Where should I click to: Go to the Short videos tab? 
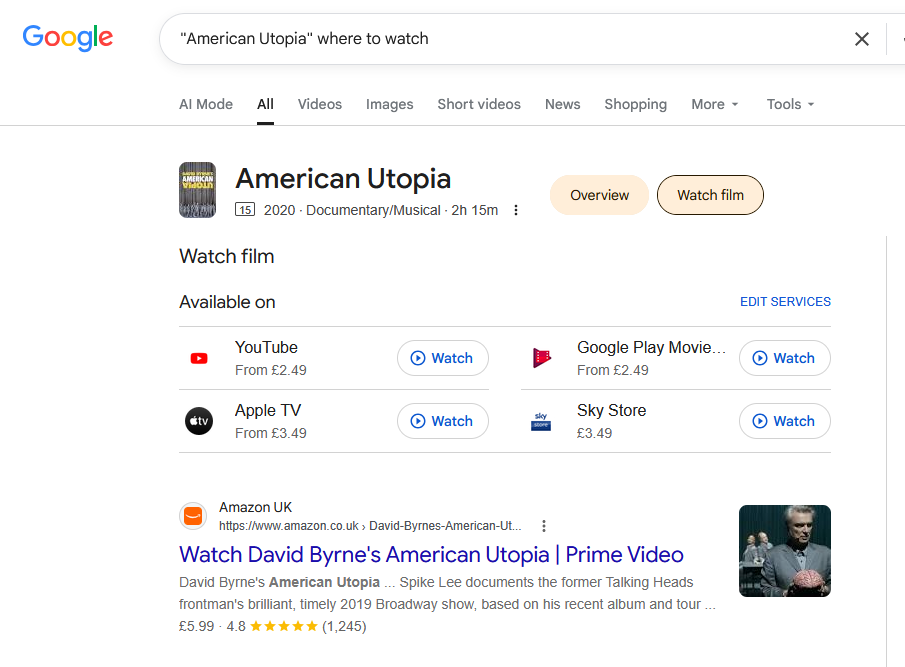(x=479, y=104)
